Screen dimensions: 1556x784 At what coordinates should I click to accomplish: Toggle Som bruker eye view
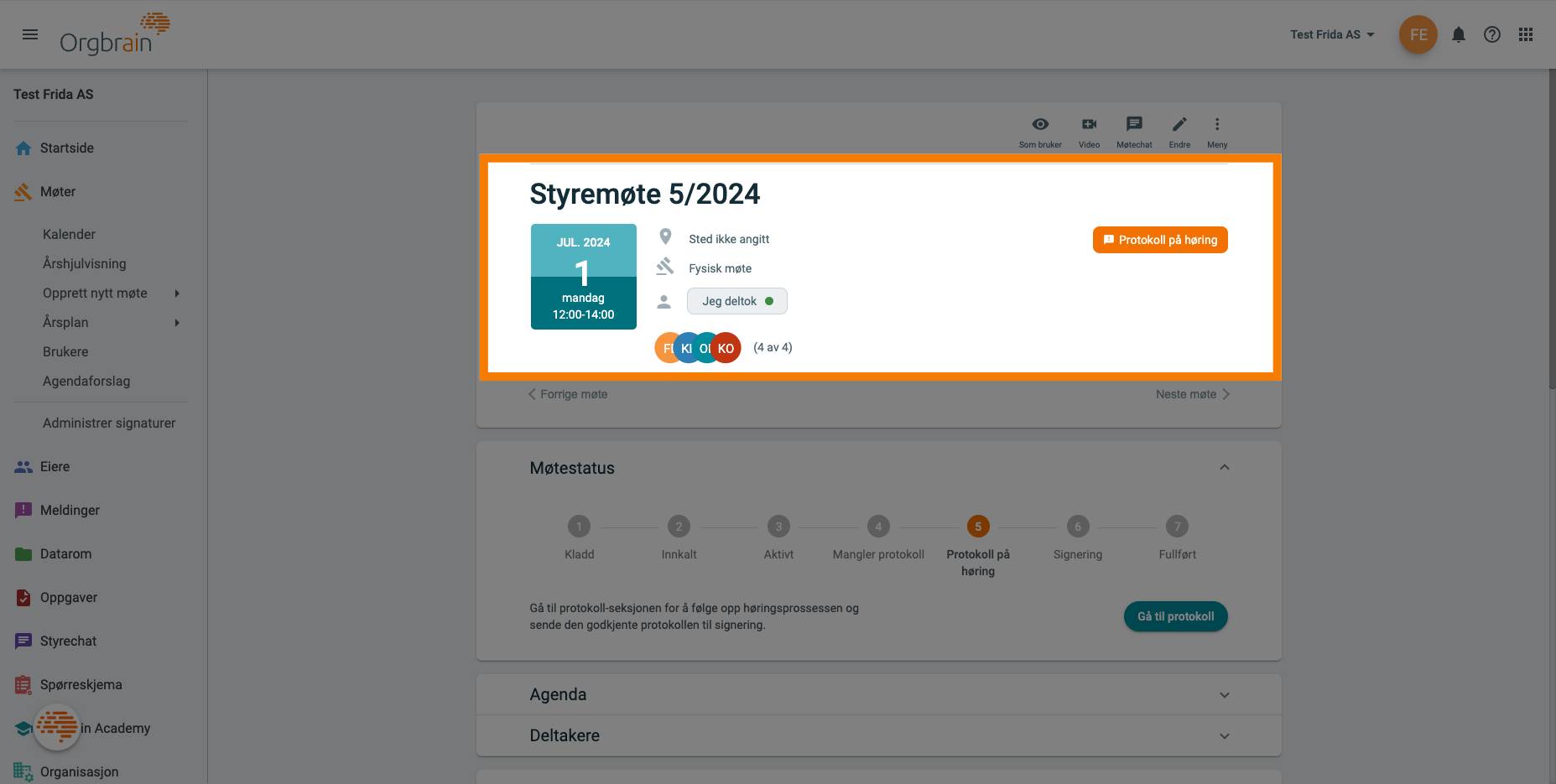click(x=1040, y=132)
